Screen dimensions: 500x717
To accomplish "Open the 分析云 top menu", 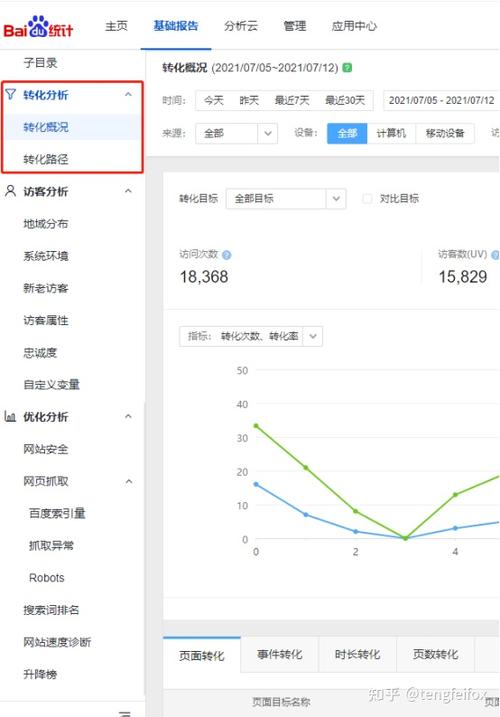I will pos(241,26).
